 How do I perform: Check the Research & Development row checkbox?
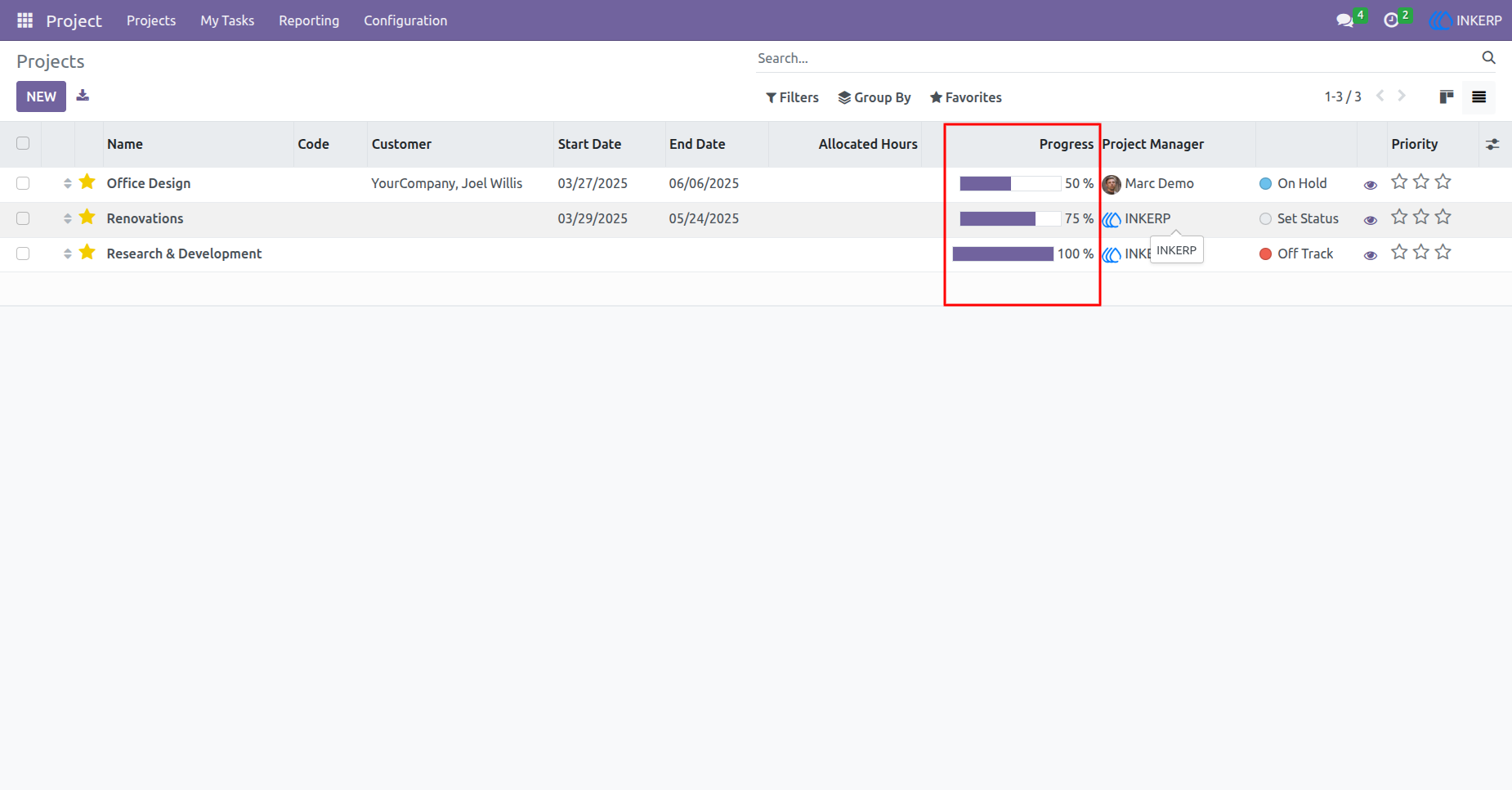click(x=23, y=254)
